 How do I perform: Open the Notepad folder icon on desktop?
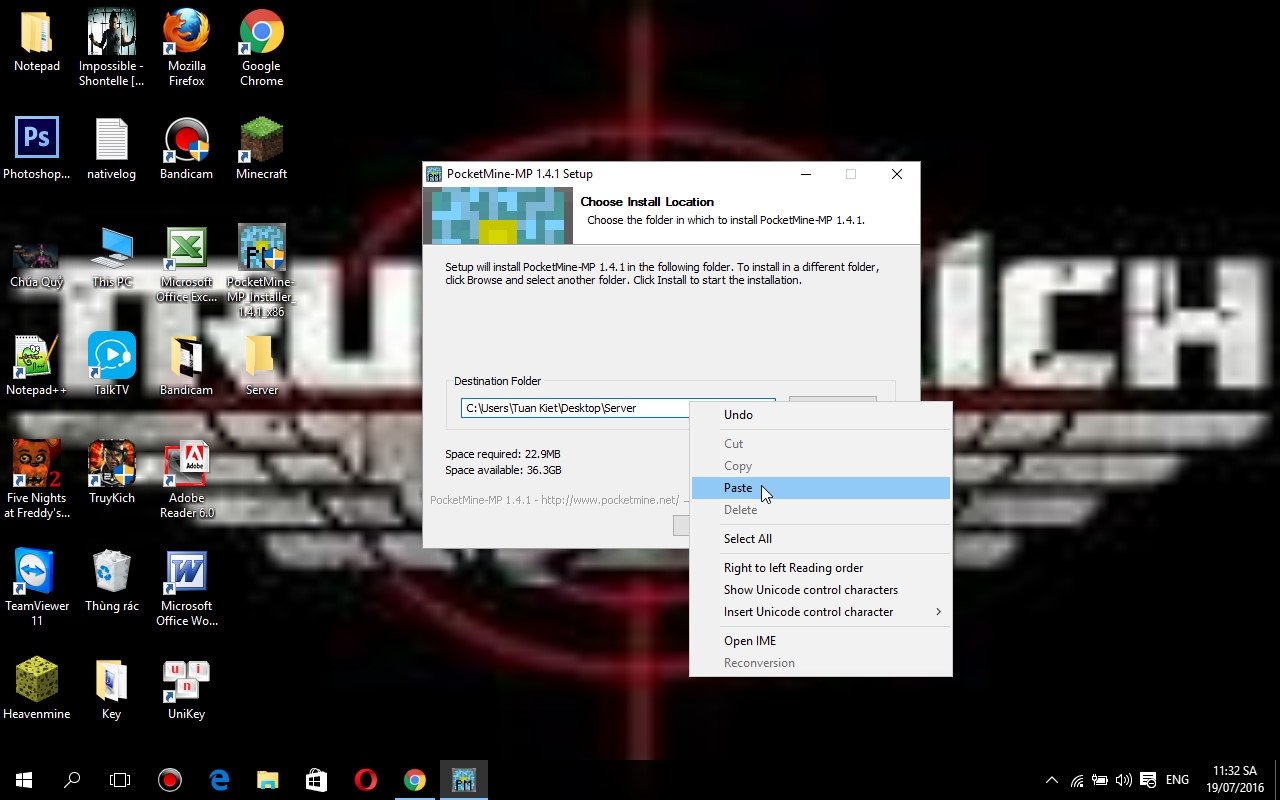[x=37, y=41]
